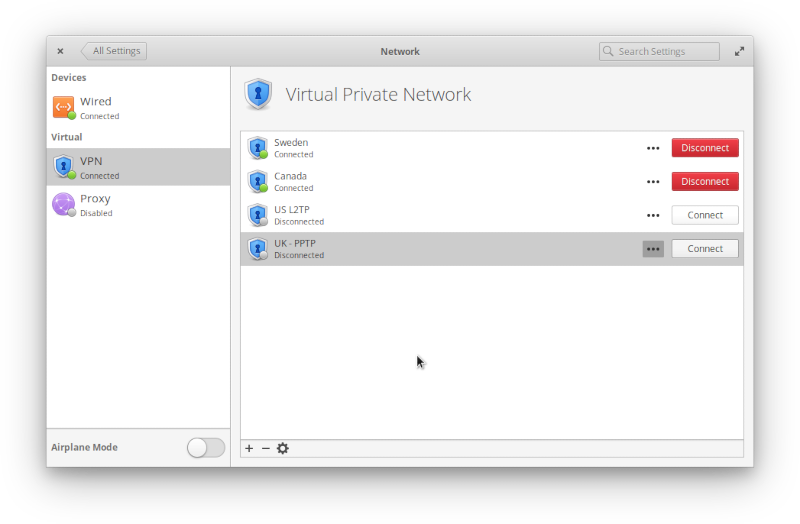
Task: Select the Proxy entry in the sidebar
Action: (x=138, y=205)
